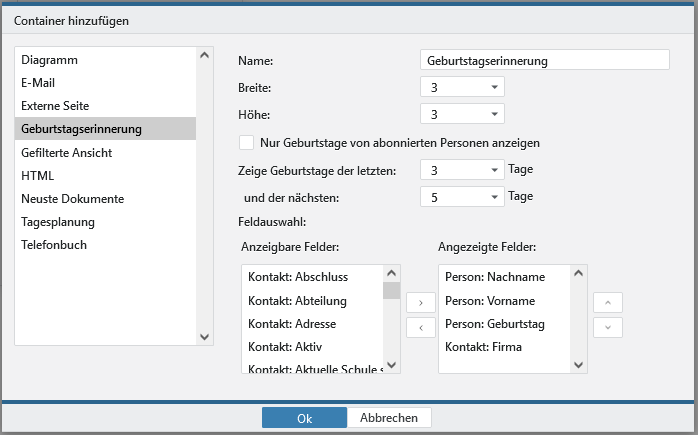
Task: Choose Tagesplanung container type
Action: [58, 221]
